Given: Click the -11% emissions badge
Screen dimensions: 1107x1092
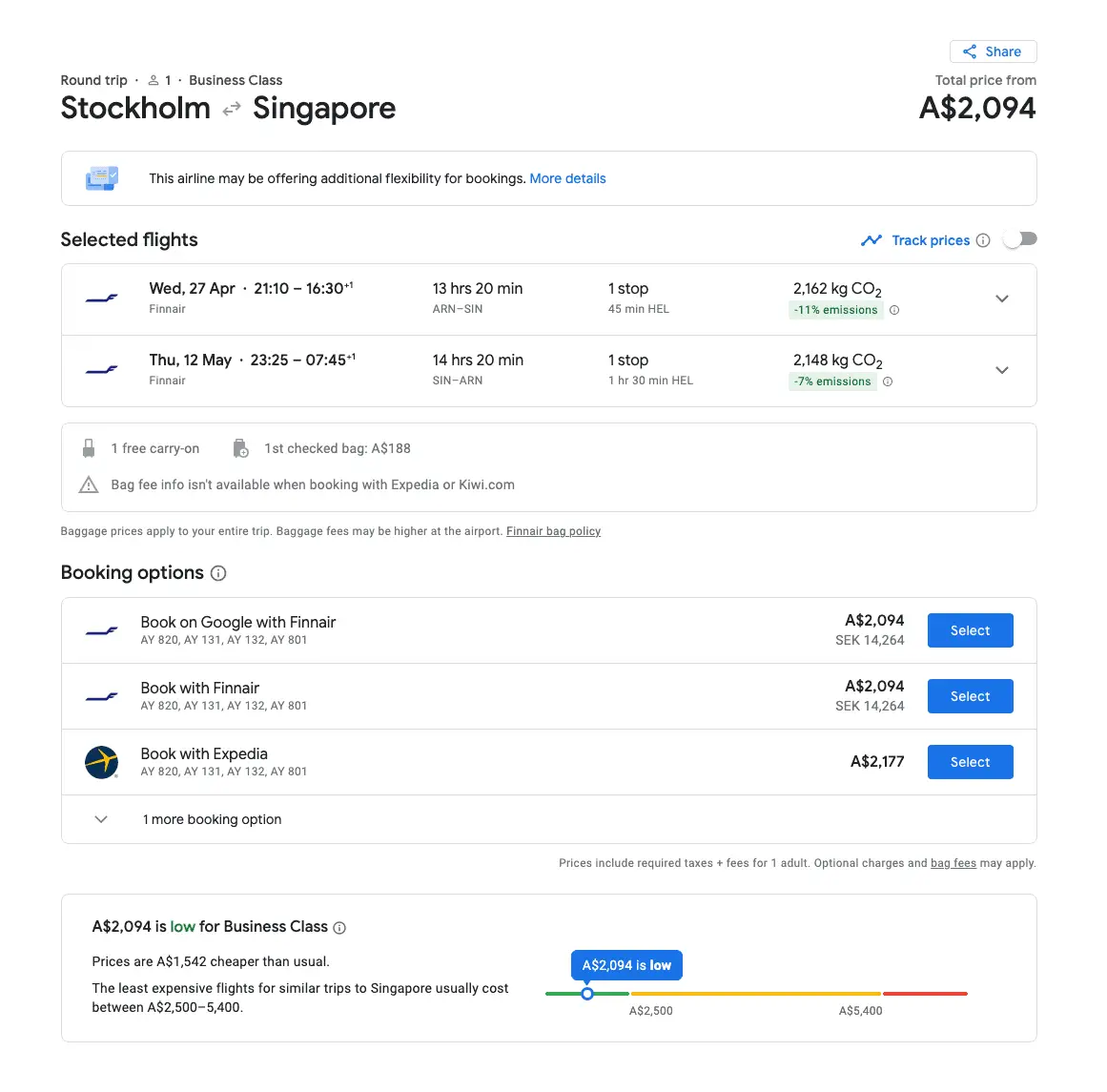Looking at the screenshot, I should 835,310.
